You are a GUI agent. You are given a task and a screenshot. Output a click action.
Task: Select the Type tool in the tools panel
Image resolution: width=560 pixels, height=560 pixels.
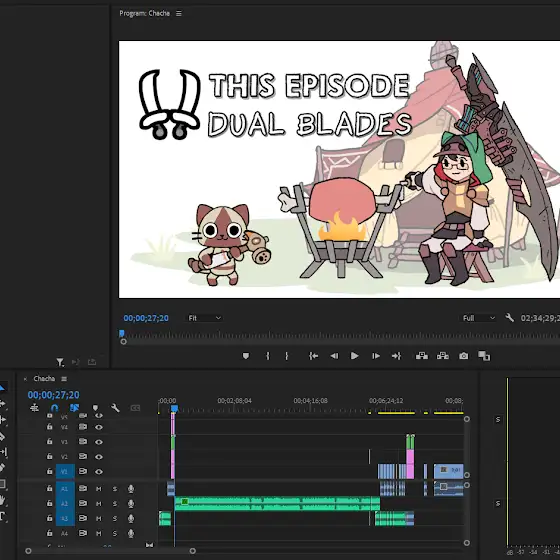[x=2, y=515]
